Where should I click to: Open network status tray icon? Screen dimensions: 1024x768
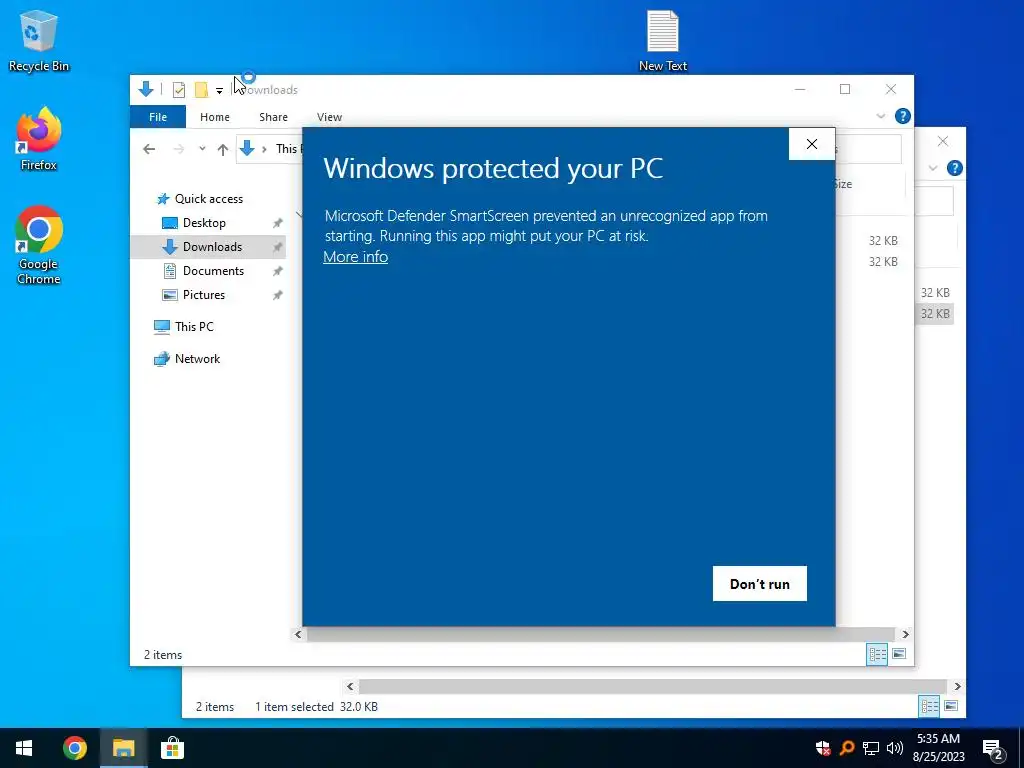tap(871, 748)
